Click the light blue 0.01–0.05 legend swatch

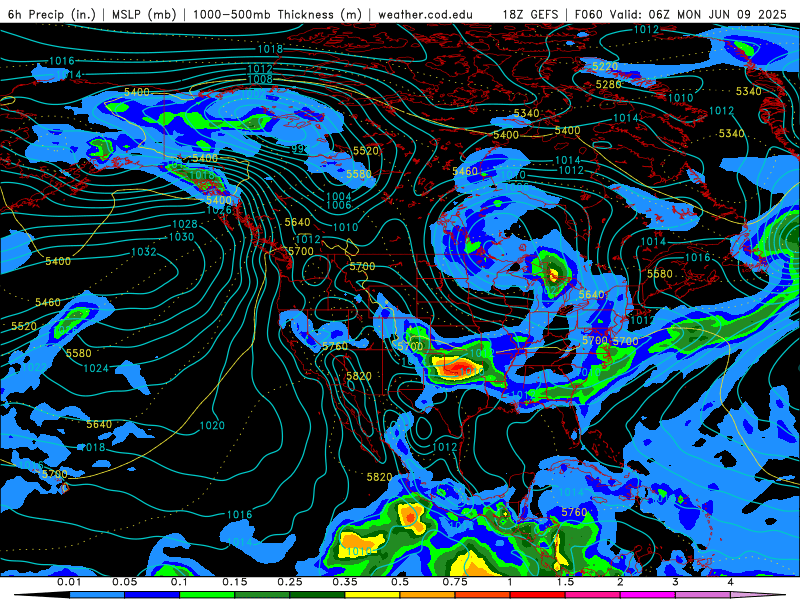97,595
